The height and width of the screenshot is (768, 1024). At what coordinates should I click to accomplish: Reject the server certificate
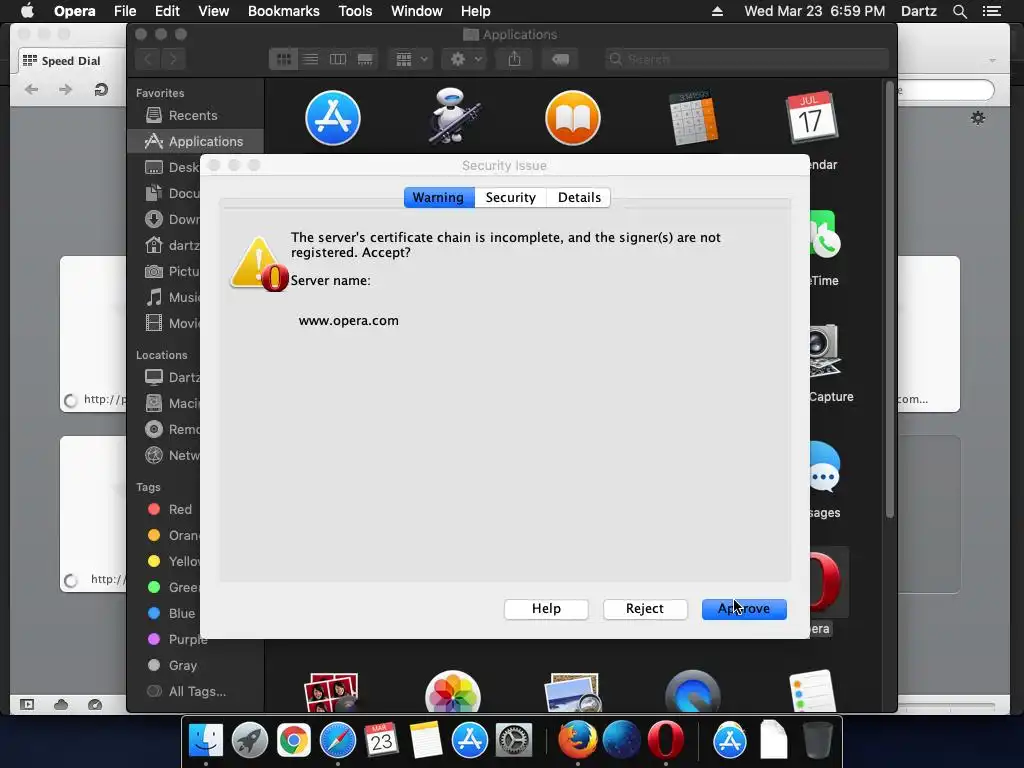point(645,609)
